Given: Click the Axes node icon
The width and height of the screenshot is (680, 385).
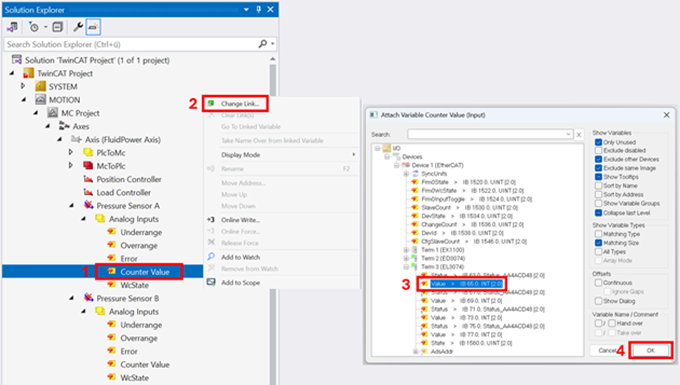Looking at the screenshot, I should (x=64, y=126).
